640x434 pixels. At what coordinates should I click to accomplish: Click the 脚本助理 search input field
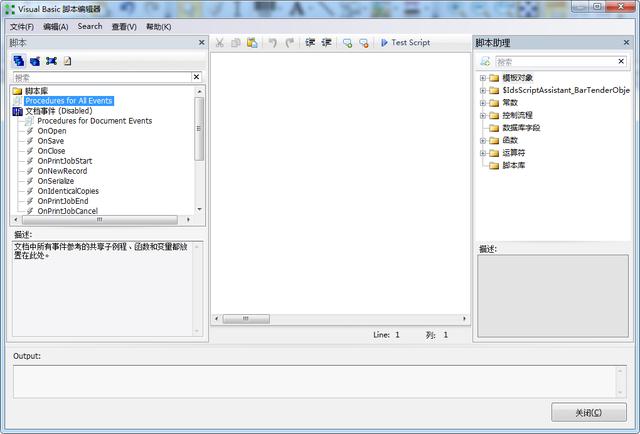tap(560, 61)
